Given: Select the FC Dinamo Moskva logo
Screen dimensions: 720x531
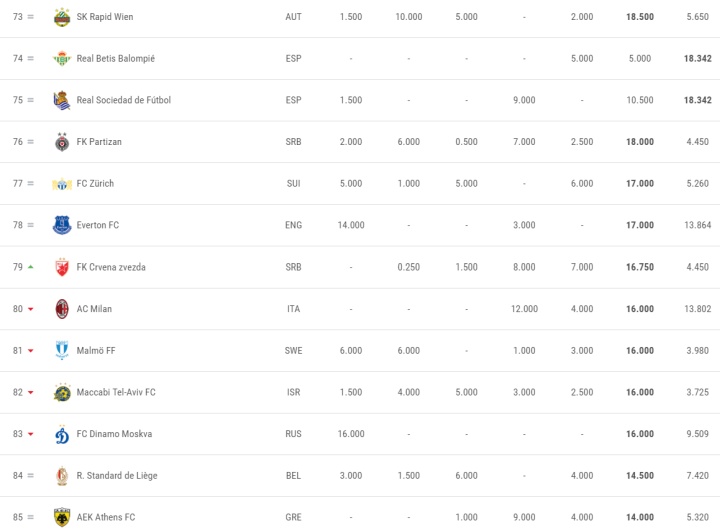Looking at the screenshot, I should click(x=62, y=434).
